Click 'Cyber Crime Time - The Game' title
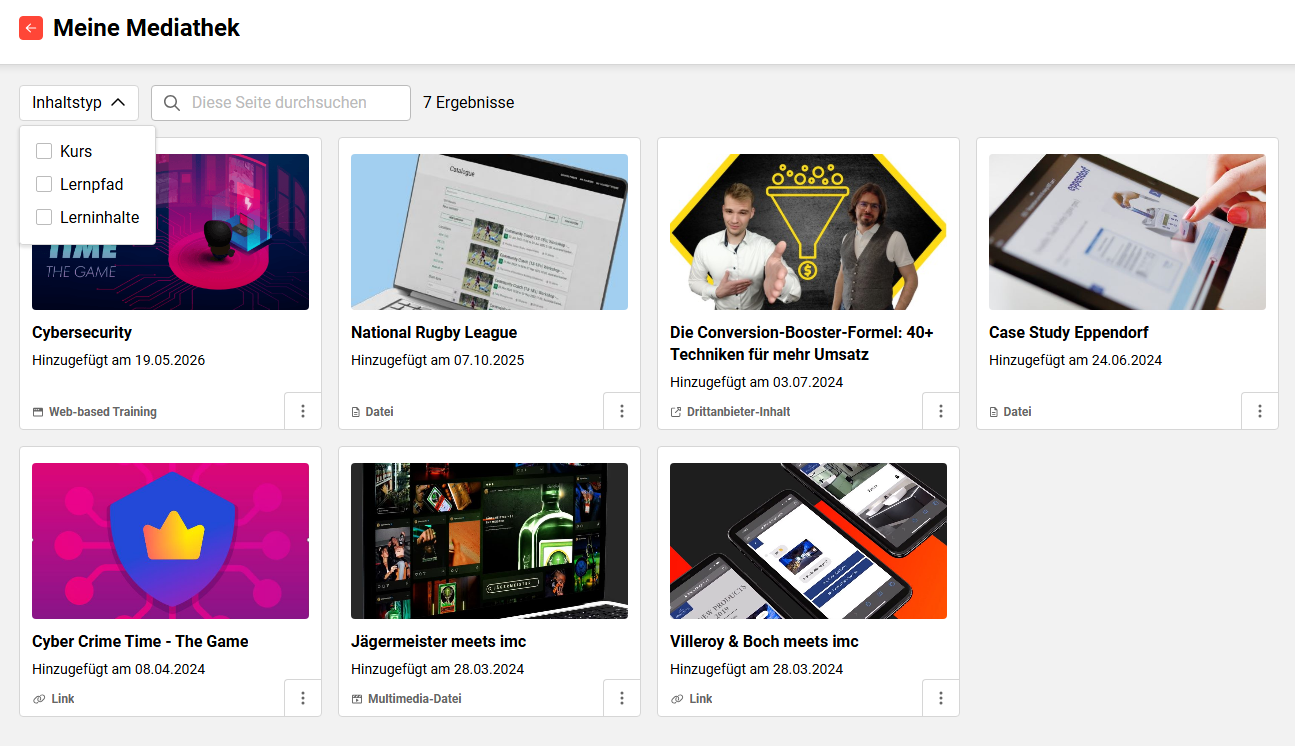 (x=140, y=641)
